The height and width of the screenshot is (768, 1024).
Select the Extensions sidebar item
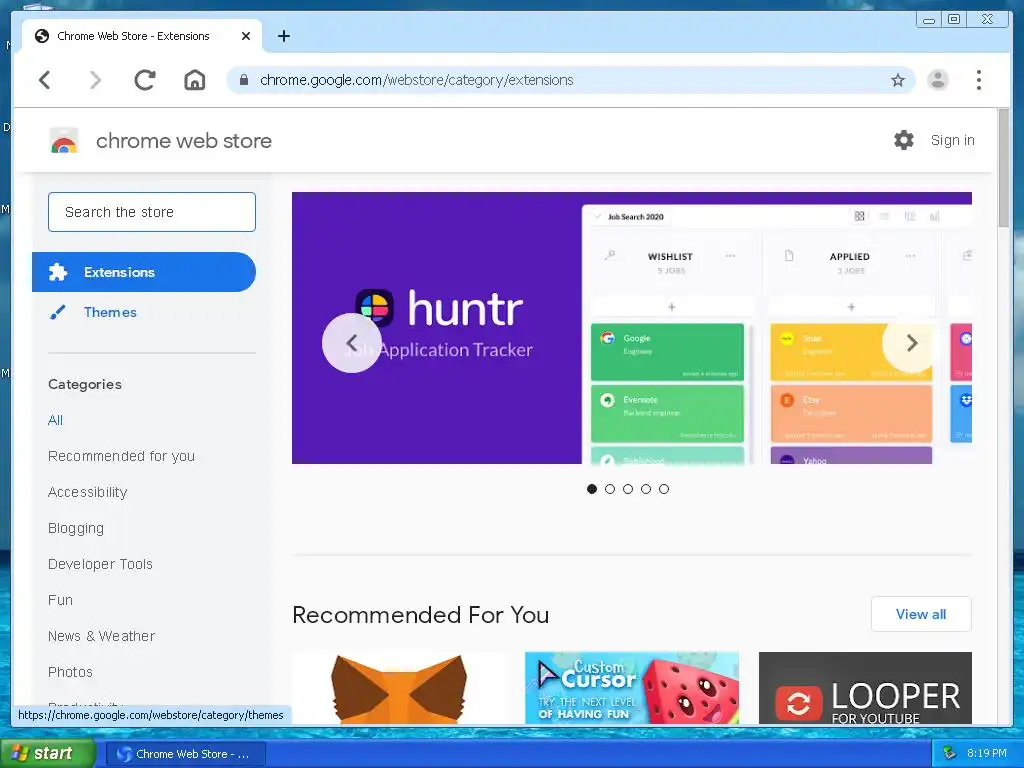pos(144,272)
